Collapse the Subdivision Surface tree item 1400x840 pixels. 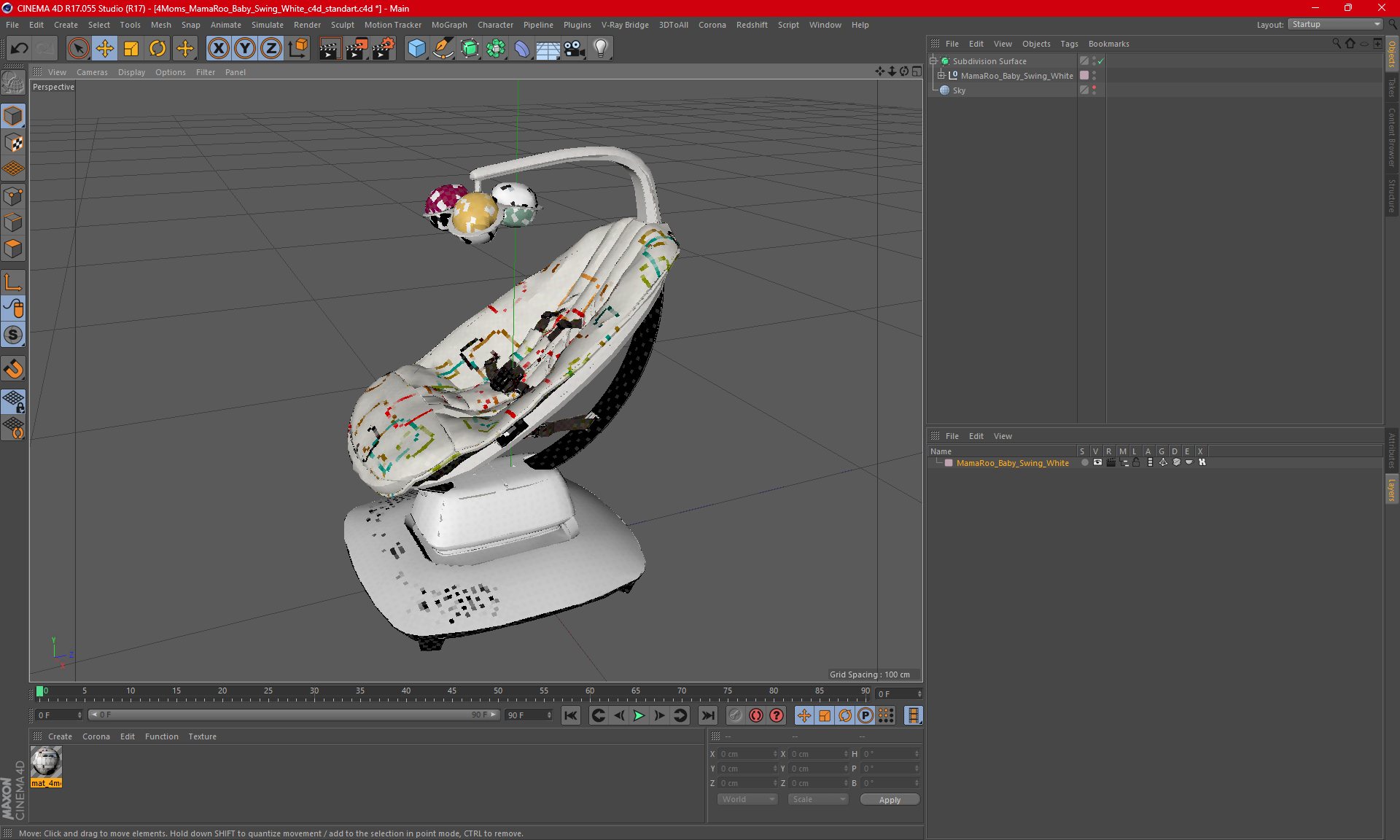point(933,61)
